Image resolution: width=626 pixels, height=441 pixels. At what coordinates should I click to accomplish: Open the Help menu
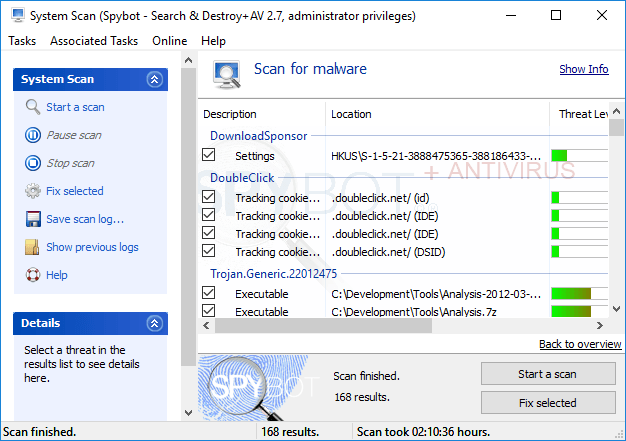coord(213,41)
